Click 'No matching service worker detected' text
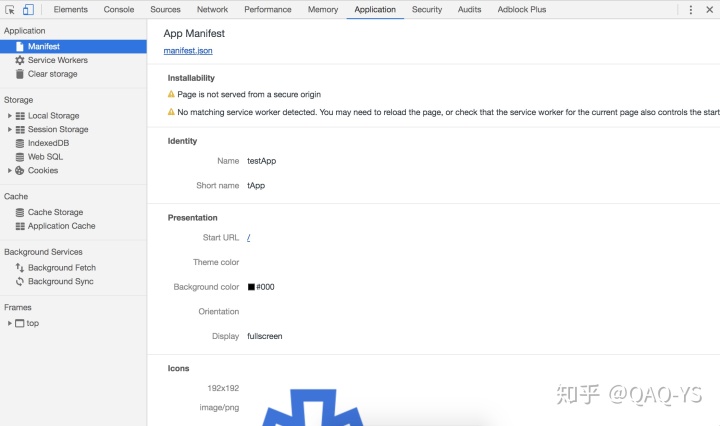The width and height of the screenshot is (720, 426). pyautogui.click(x=247, y=112)
